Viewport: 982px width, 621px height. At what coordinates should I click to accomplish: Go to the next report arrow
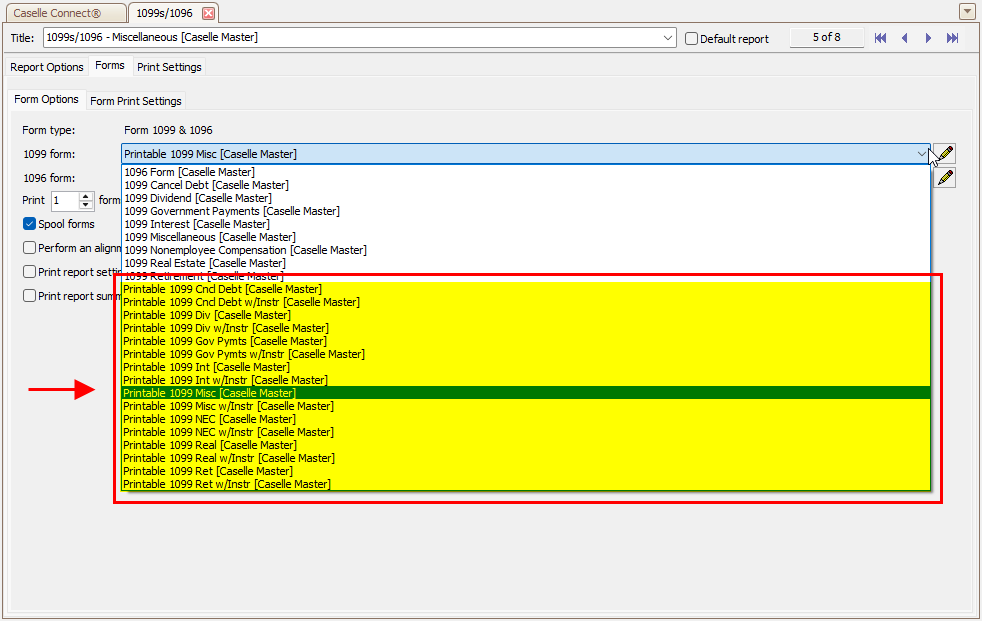(929, 38)
